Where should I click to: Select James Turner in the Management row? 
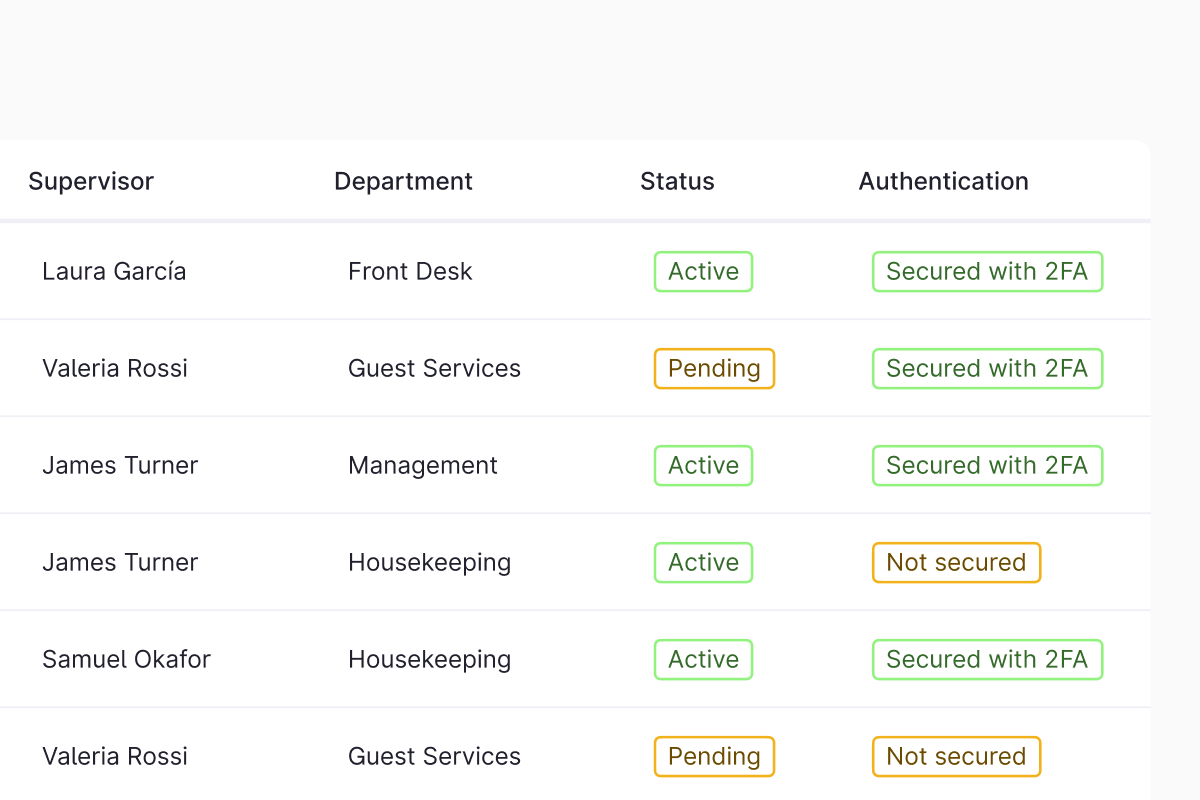pyautogui.click(x=120, y=465)
